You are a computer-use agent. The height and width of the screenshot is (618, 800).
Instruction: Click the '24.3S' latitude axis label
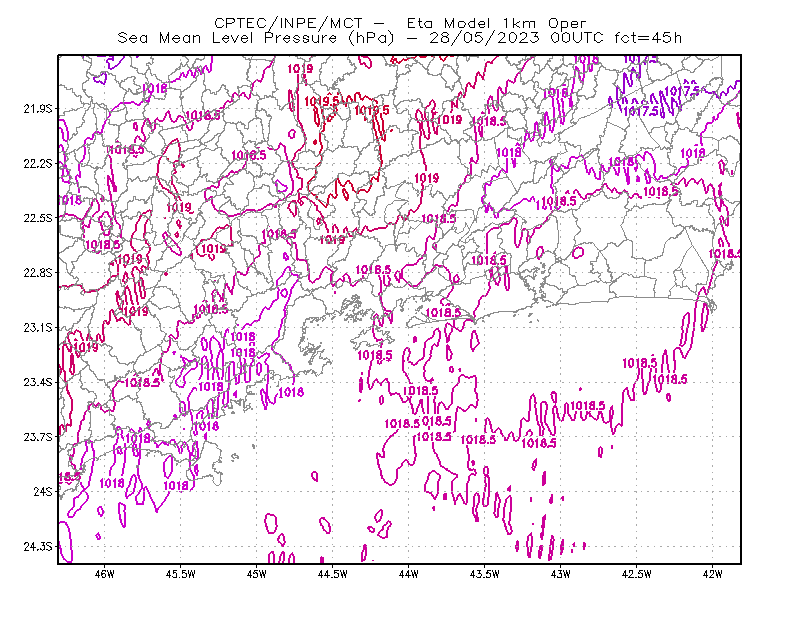[x=38, y=547]
